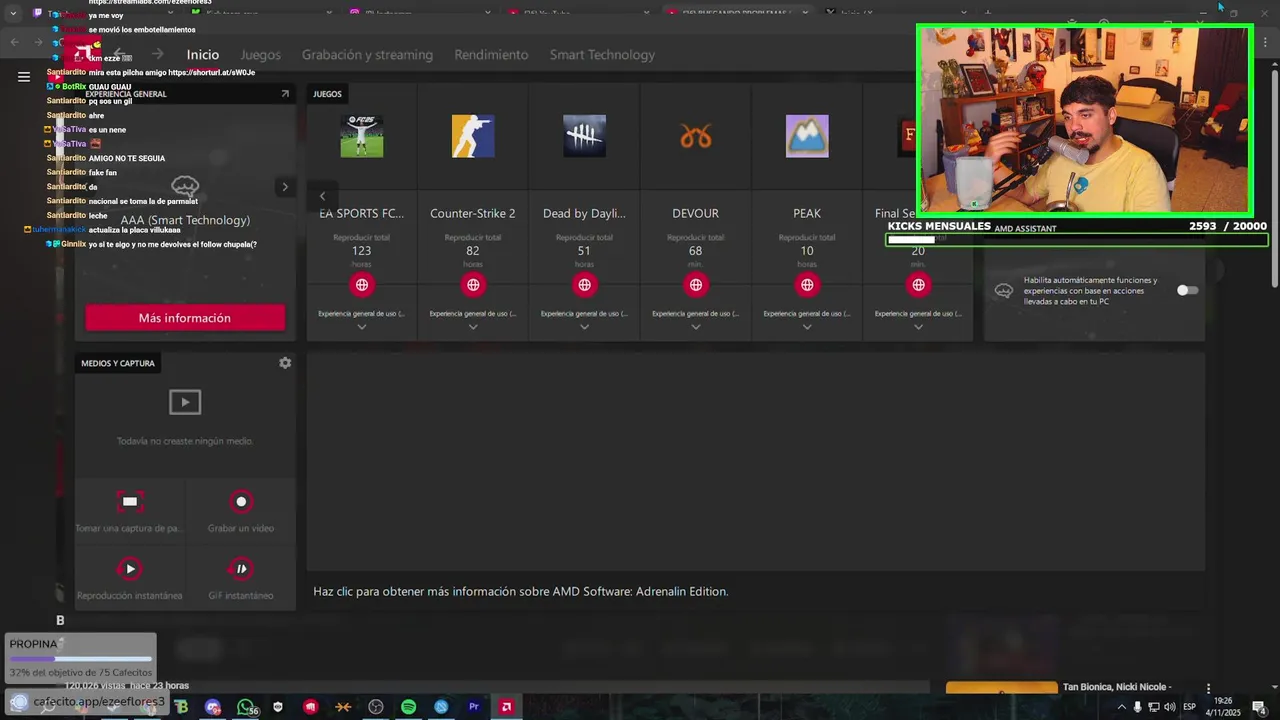
Task: Click the Counter-Strike 2 title text
Action: coord(473,213)
